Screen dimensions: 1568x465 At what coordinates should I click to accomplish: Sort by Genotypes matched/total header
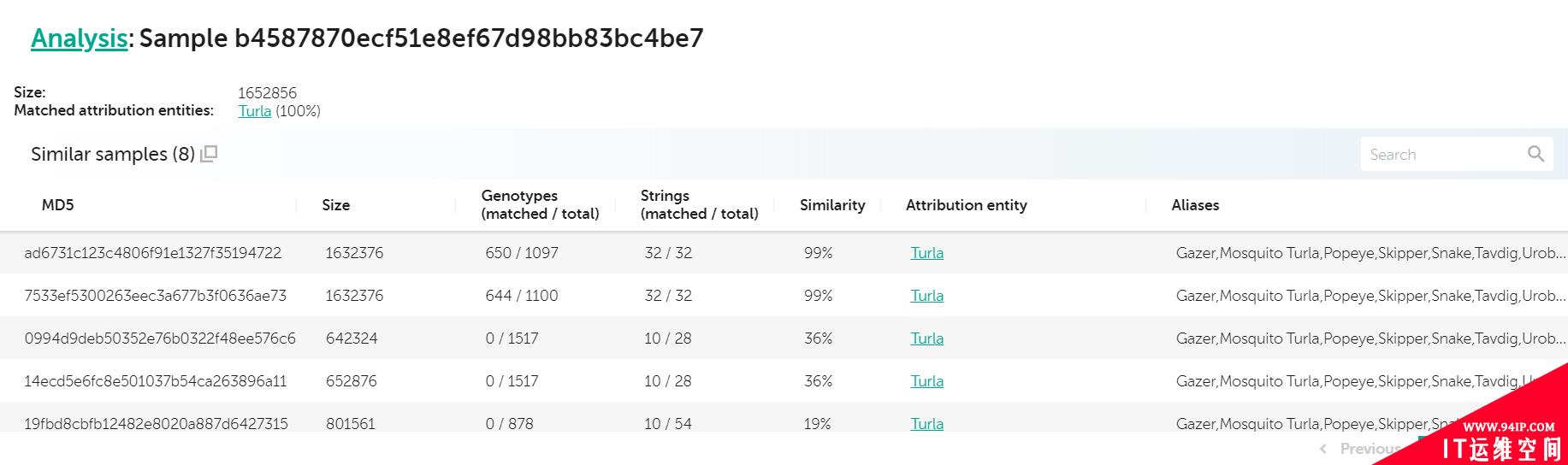pyautogui.click(x=540, y=205)
